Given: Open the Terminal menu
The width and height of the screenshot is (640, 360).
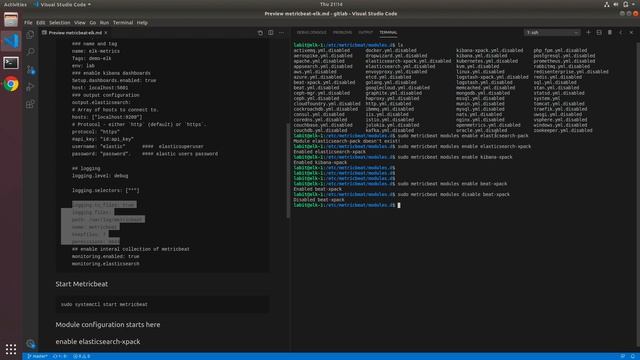Looking at the screenshot, I should pyautogui.click(x=123, y=22).
